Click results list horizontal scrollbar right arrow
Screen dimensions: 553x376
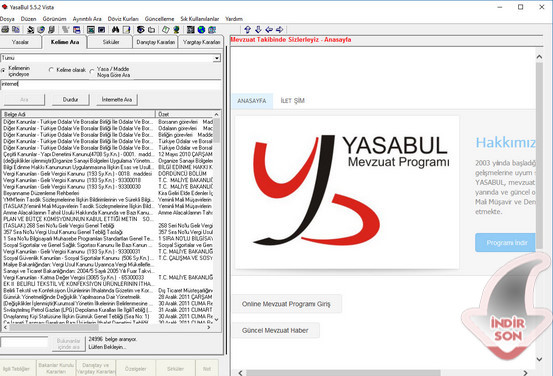(209, 328)
